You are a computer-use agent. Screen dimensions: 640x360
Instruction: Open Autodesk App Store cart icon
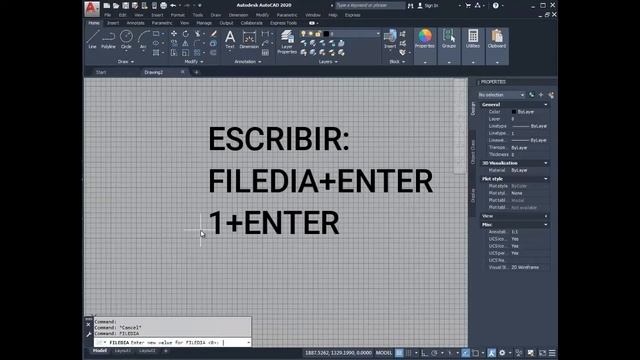(x=468, y=6)
